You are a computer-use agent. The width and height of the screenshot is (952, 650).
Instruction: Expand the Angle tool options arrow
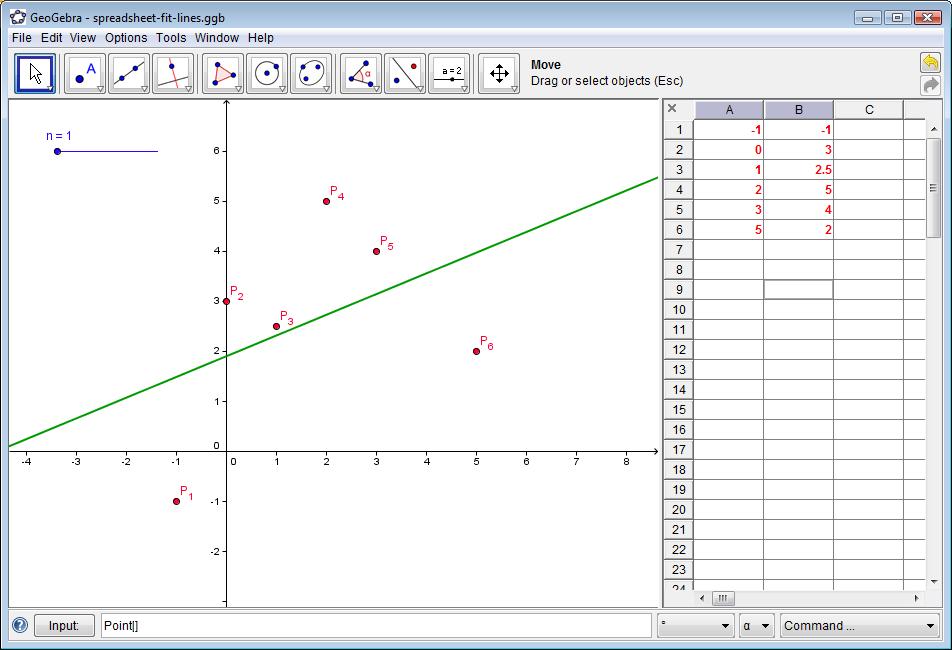pyautogui.click(x=377, y=89)
